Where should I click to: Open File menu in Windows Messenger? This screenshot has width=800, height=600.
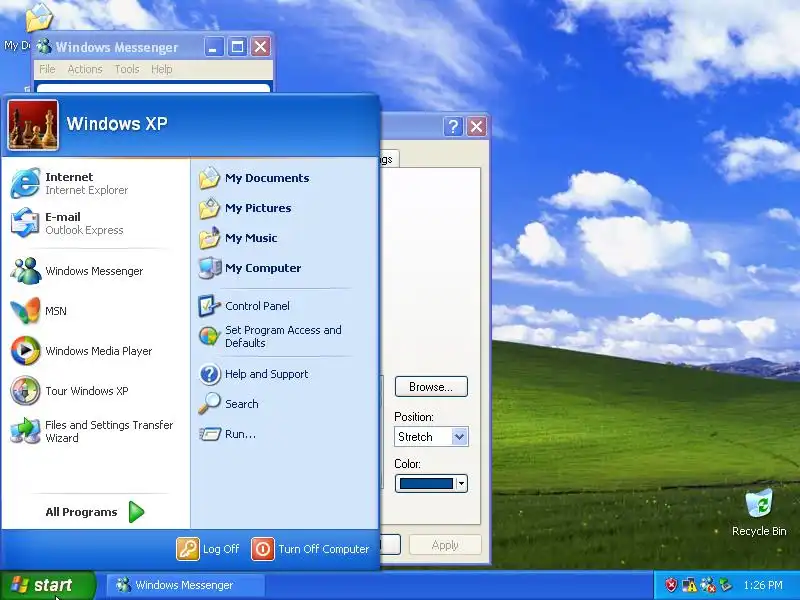(47, 69)
